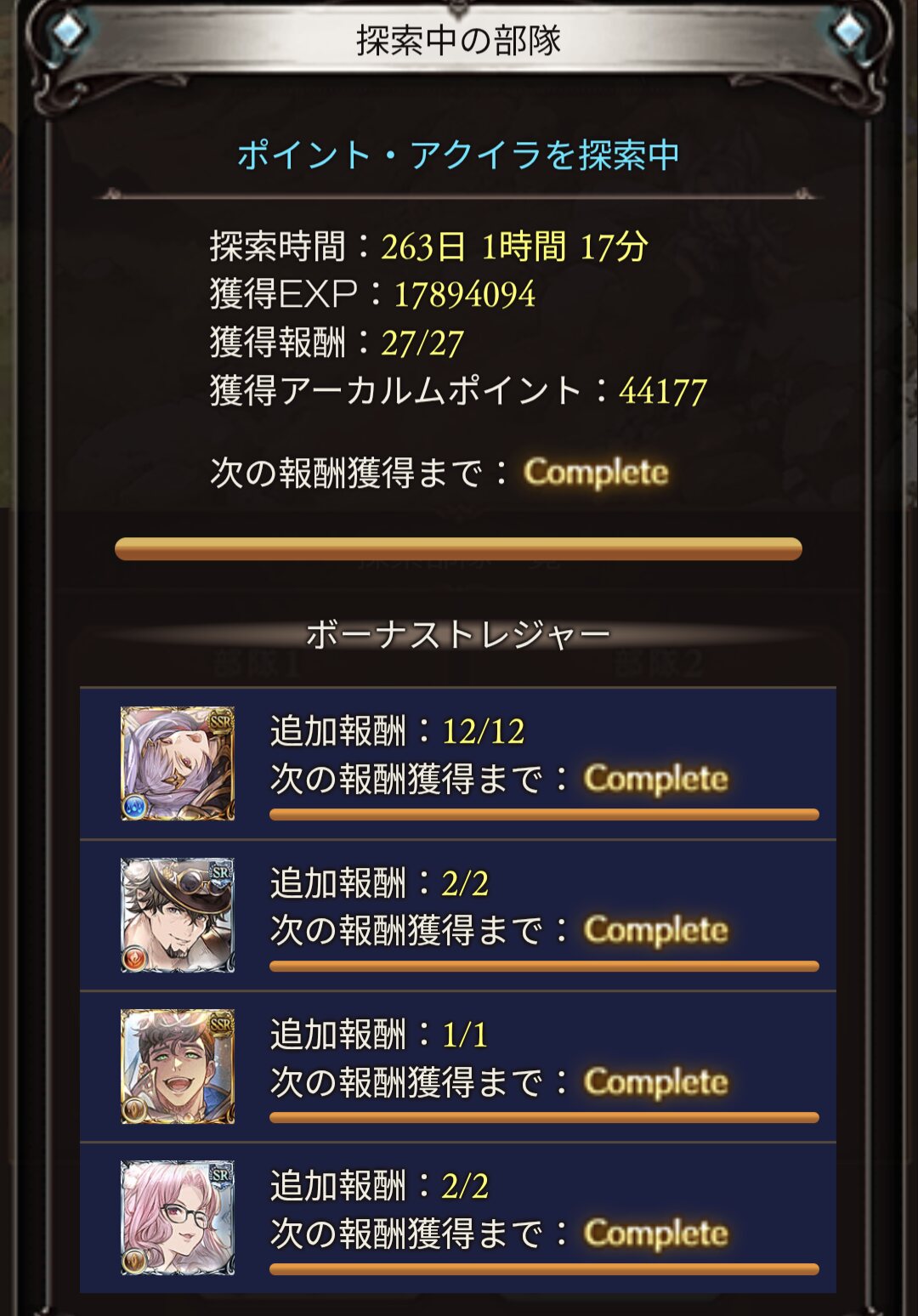Tap the water element icon on the first portrait
918x1316 pixels.
pos(135,806)
